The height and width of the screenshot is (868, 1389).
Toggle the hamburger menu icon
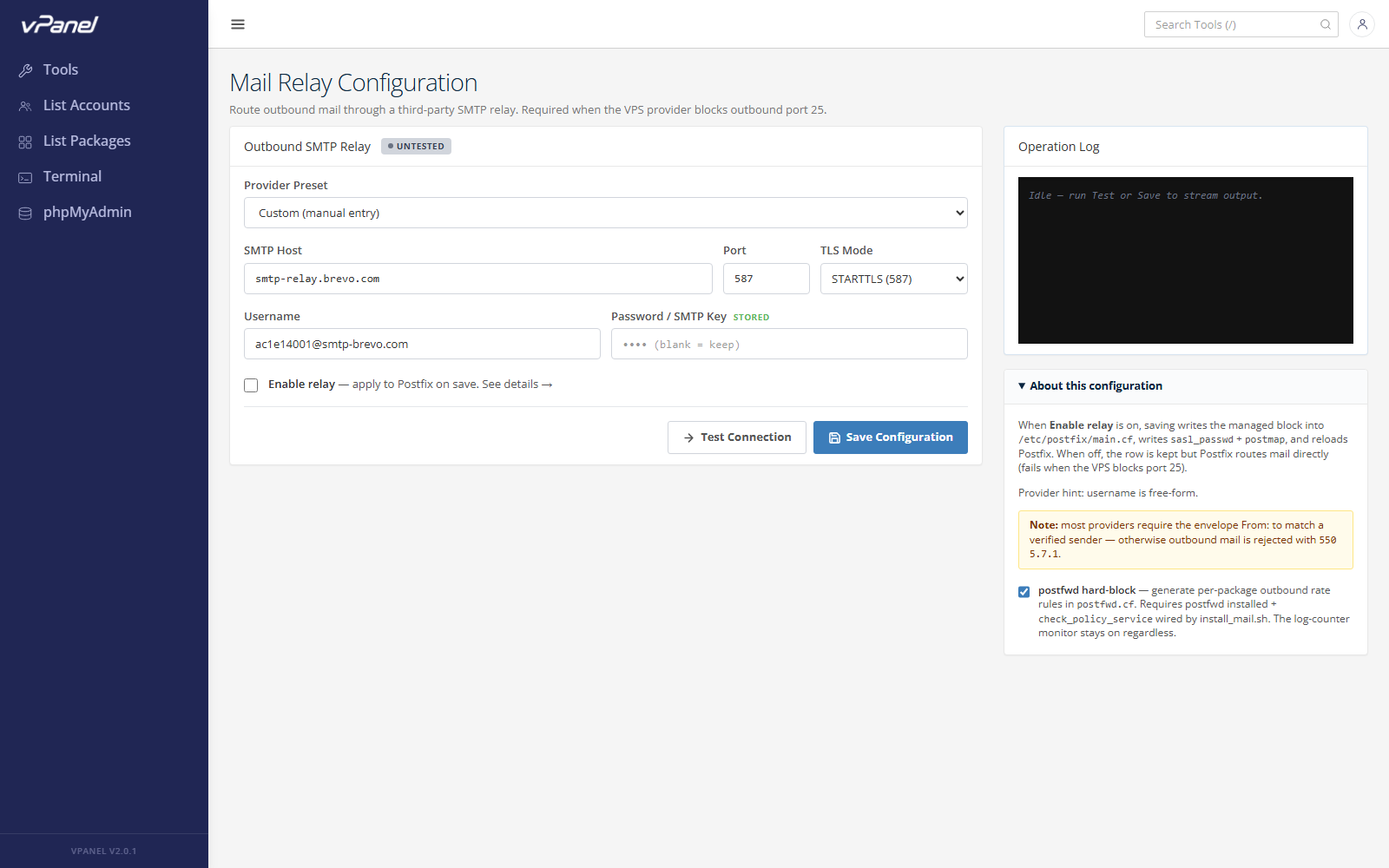(238, 24)
